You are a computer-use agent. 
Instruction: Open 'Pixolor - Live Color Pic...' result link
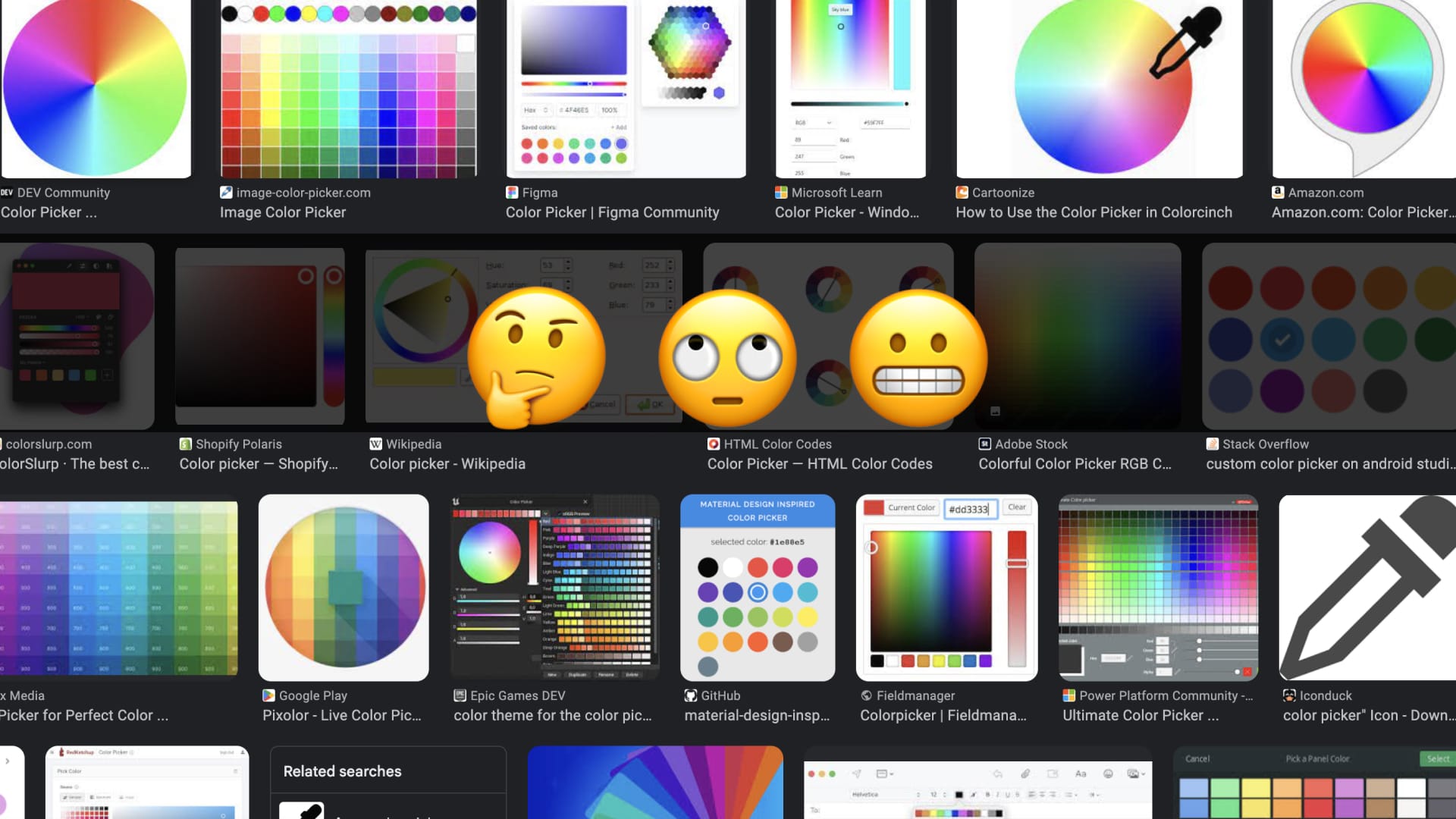pyautogui.click(x=342, y=715)
